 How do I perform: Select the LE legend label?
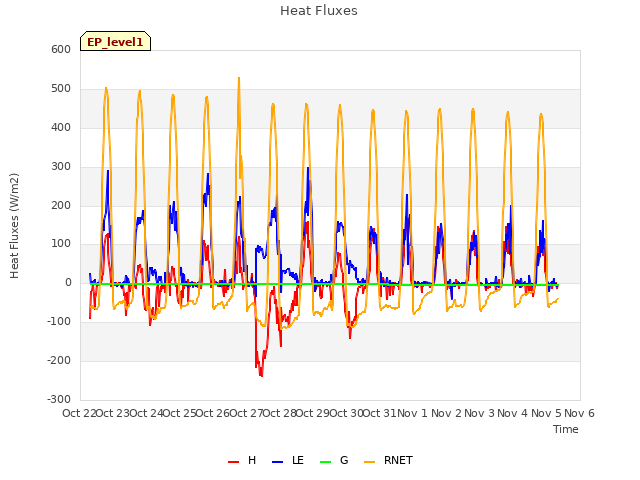point(298,460)
